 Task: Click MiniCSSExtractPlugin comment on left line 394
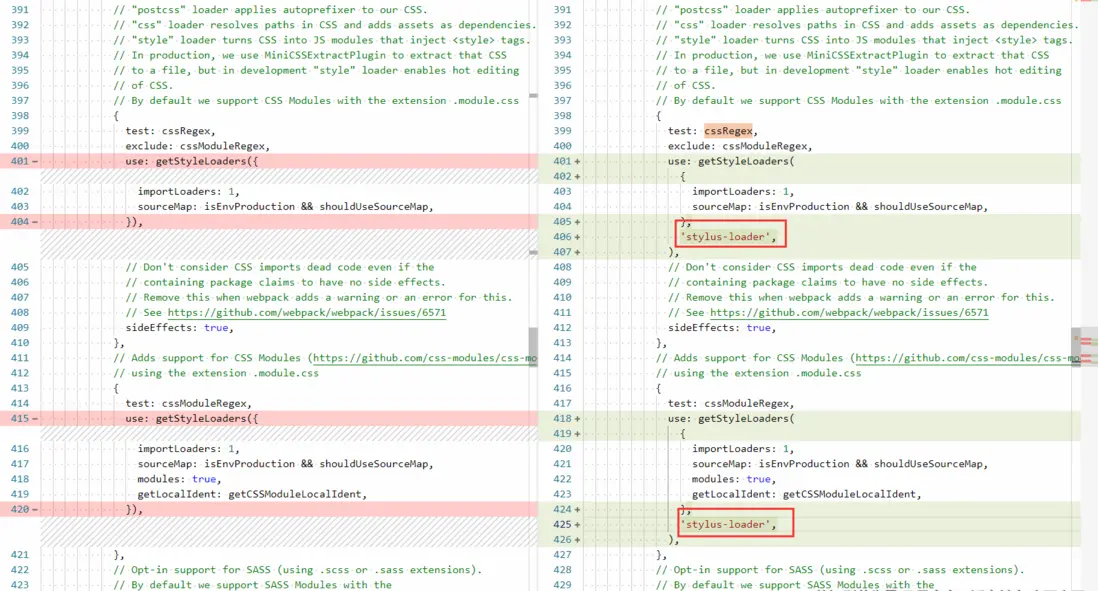pos(310,55)
